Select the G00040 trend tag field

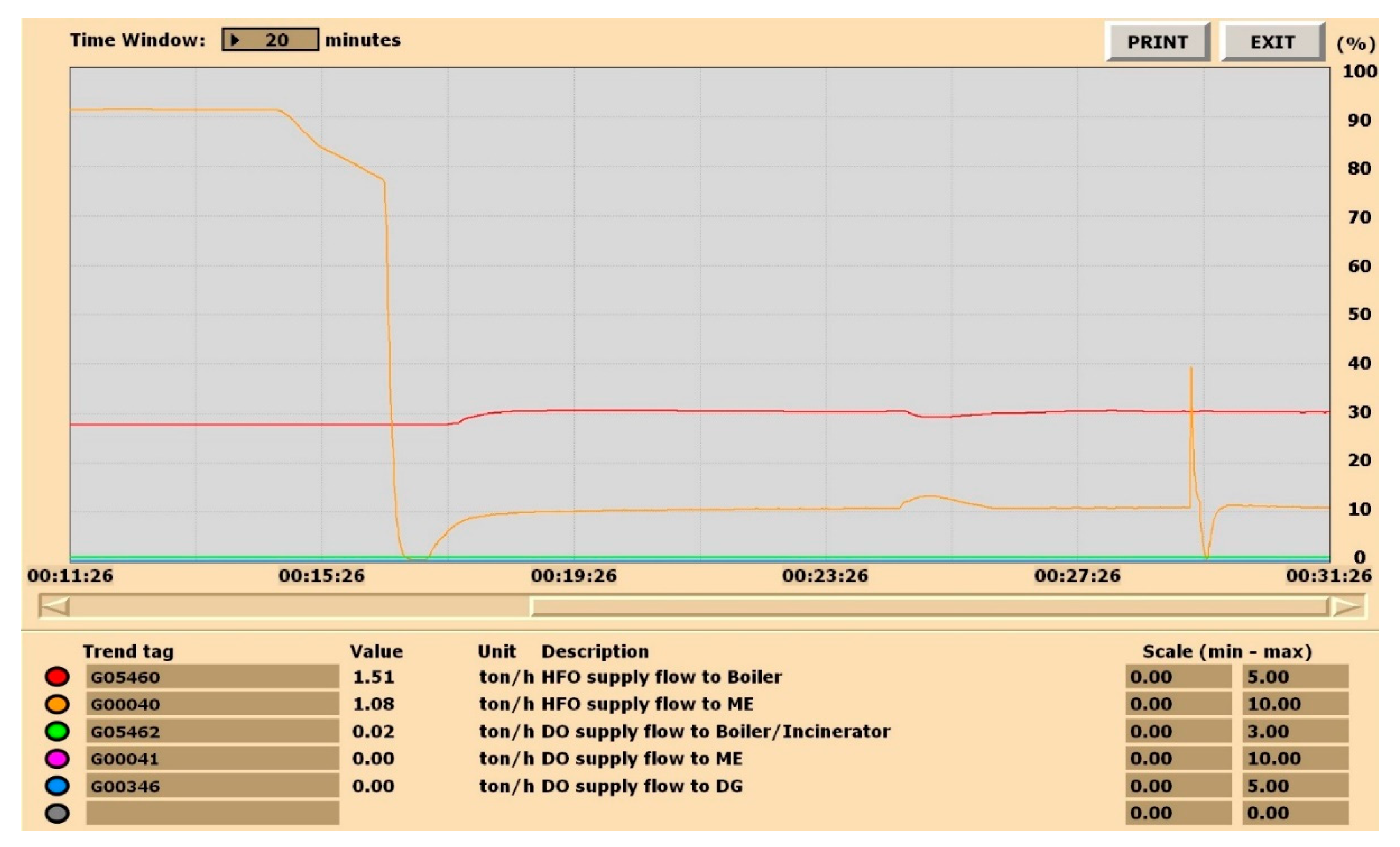[212, 704]
